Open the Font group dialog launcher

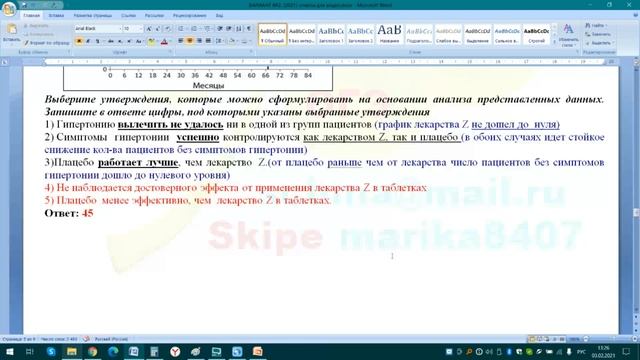pos(170,52)
